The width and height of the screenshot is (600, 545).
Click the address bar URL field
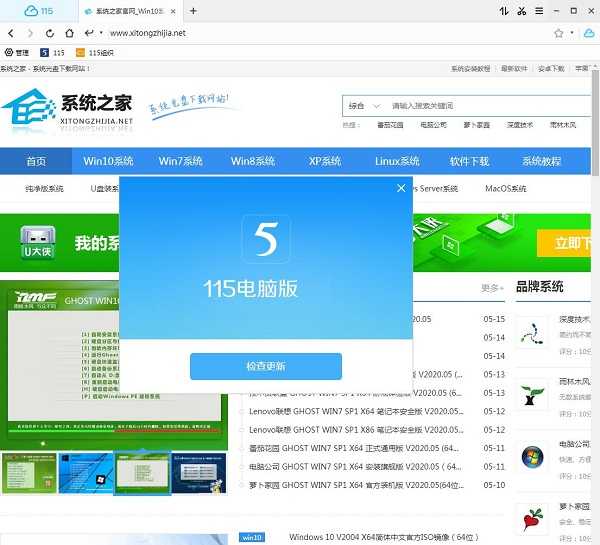pyautogui.click(x=148, y=33)
